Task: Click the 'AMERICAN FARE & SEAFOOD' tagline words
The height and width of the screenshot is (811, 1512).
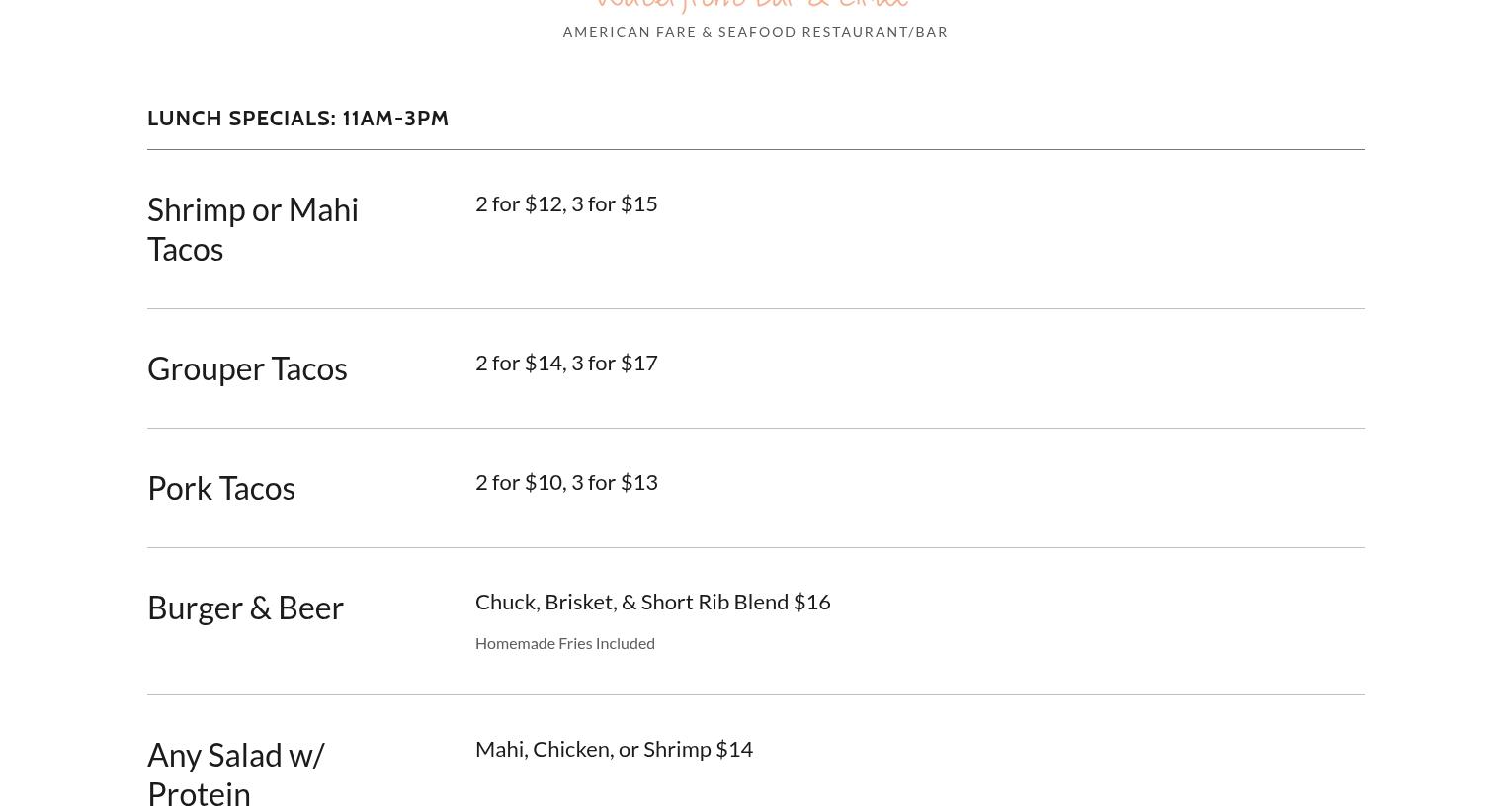Action: coord(680,32)
